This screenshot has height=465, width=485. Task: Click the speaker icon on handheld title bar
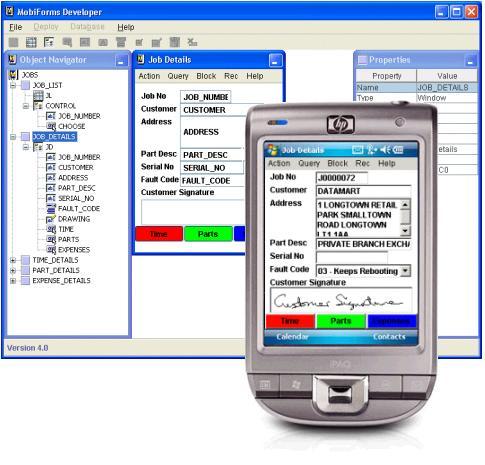[x=385, y=150]
